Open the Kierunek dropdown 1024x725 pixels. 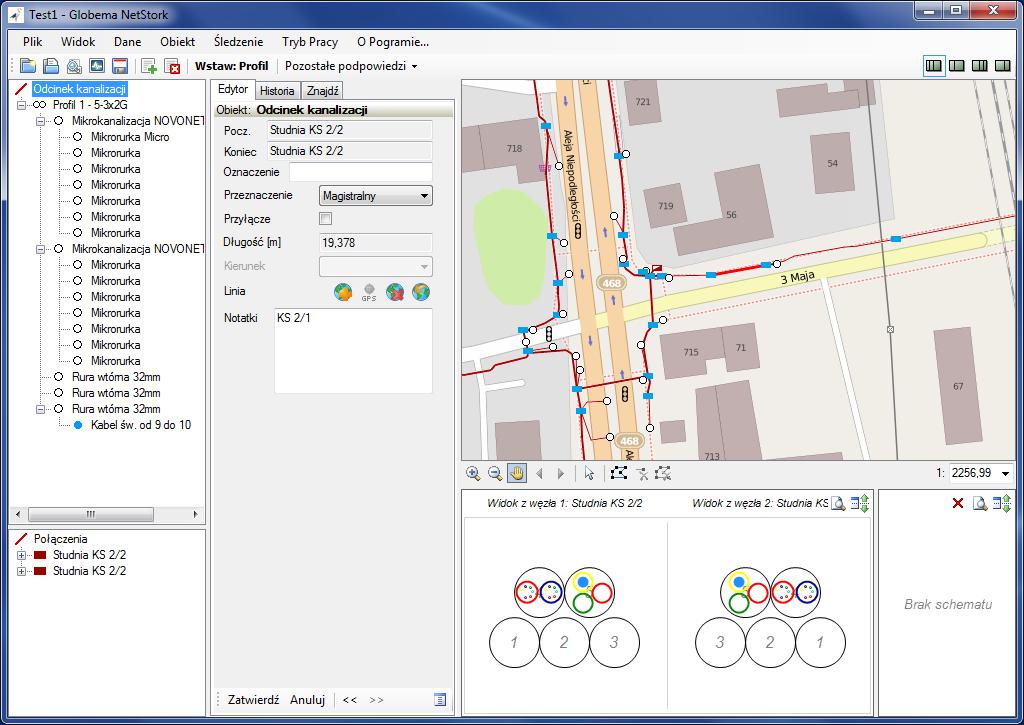point(376,266)
